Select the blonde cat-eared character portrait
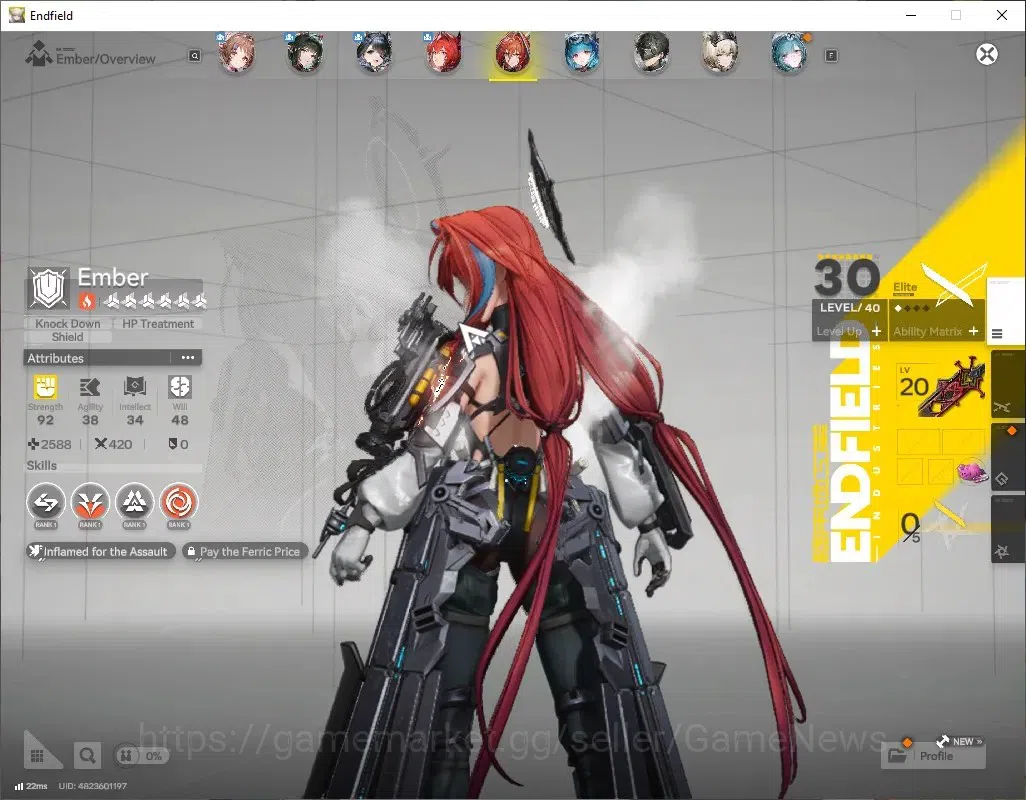Screen dimensions: 1026x800 coord(720,53)
